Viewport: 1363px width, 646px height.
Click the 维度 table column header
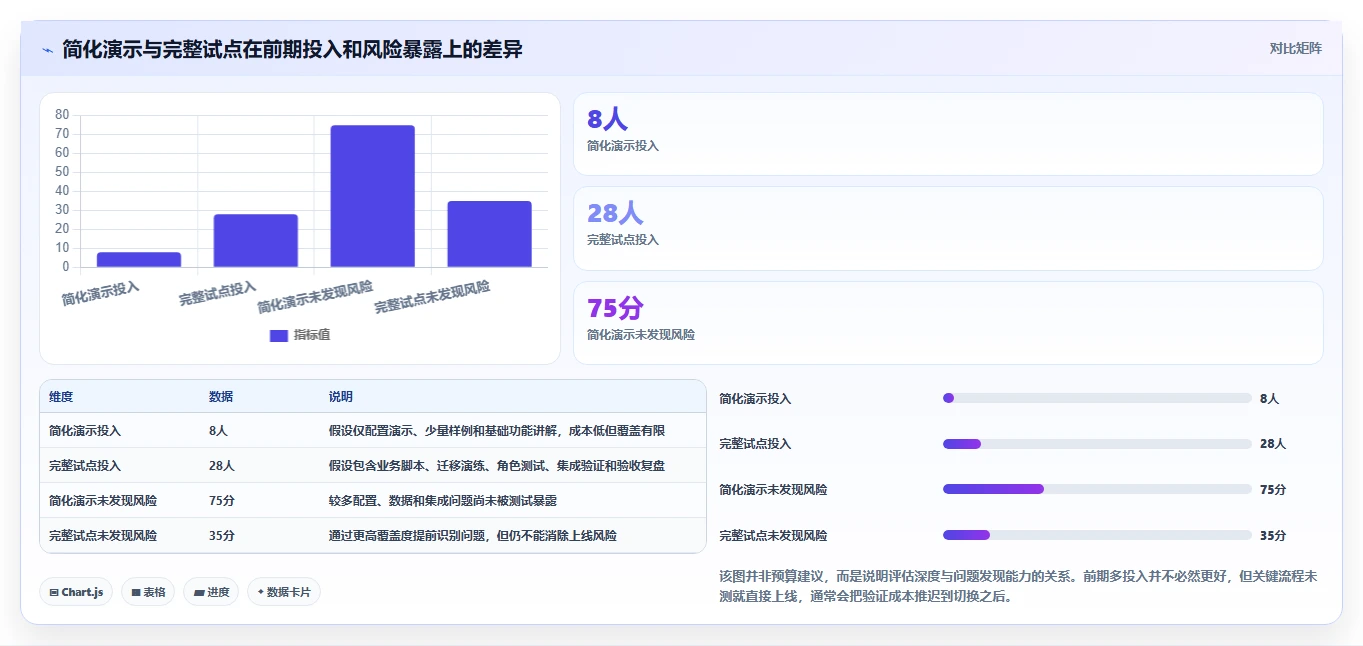click(61, 397)
